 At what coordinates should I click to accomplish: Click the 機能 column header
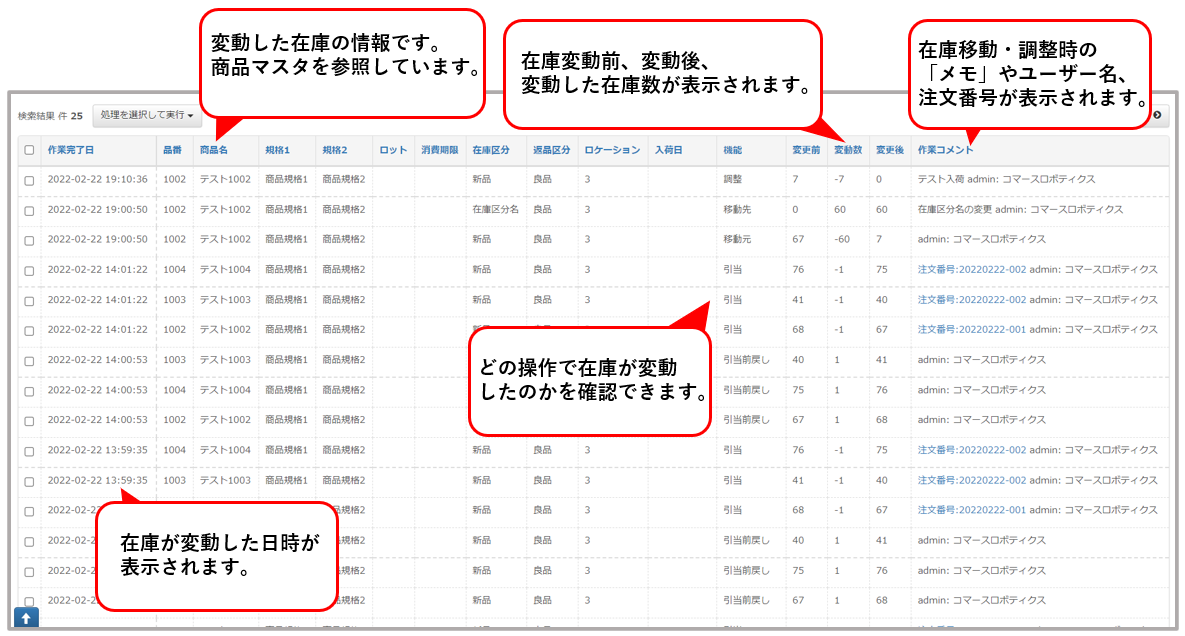pos(732,150)
